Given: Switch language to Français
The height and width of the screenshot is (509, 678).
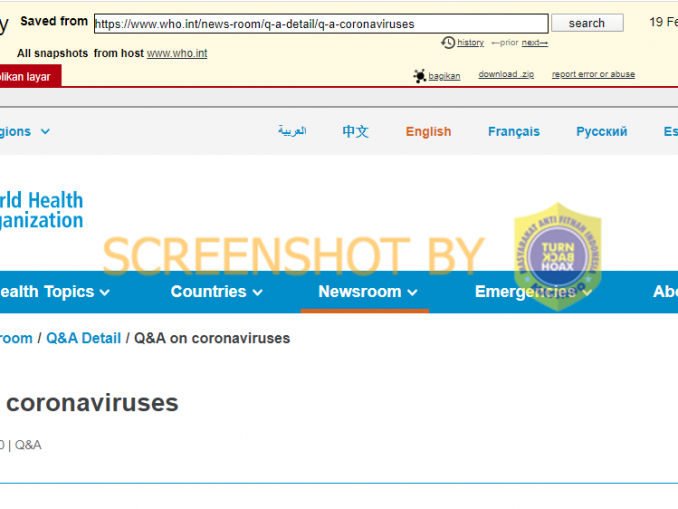Looking at the screenshot, I should click(x=514, y=131).
